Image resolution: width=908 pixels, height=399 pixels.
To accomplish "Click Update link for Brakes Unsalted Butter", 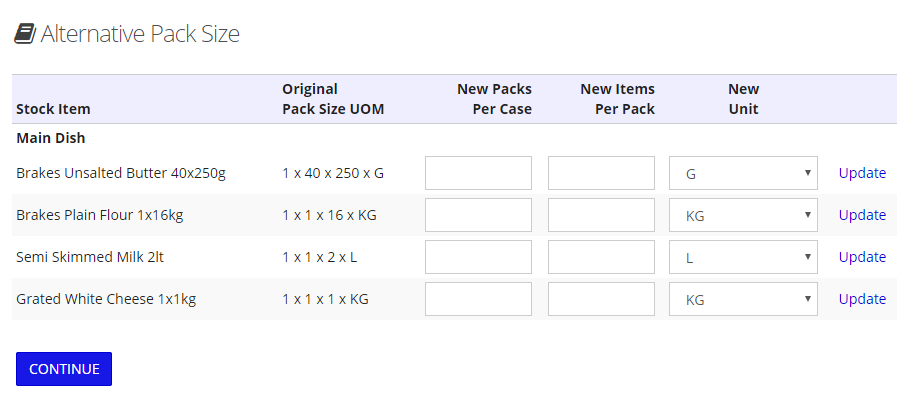I will point(862,173).
